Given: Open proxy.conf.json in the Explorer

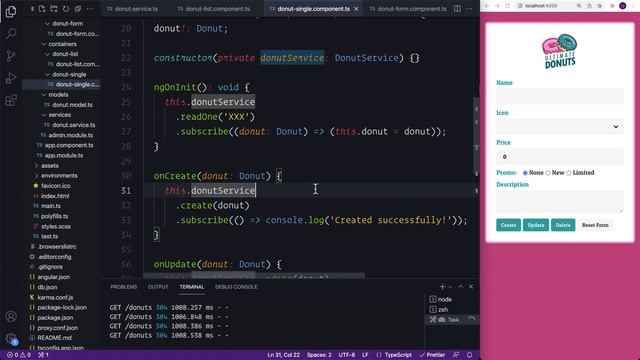Looking at the screenshot, I should (x=57, y=328).
